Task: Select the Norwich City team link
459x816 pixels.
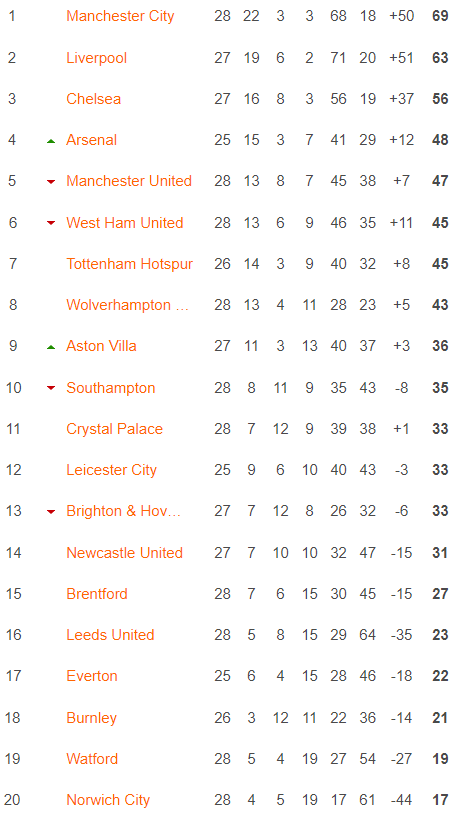Action: (x=108, y=800)
